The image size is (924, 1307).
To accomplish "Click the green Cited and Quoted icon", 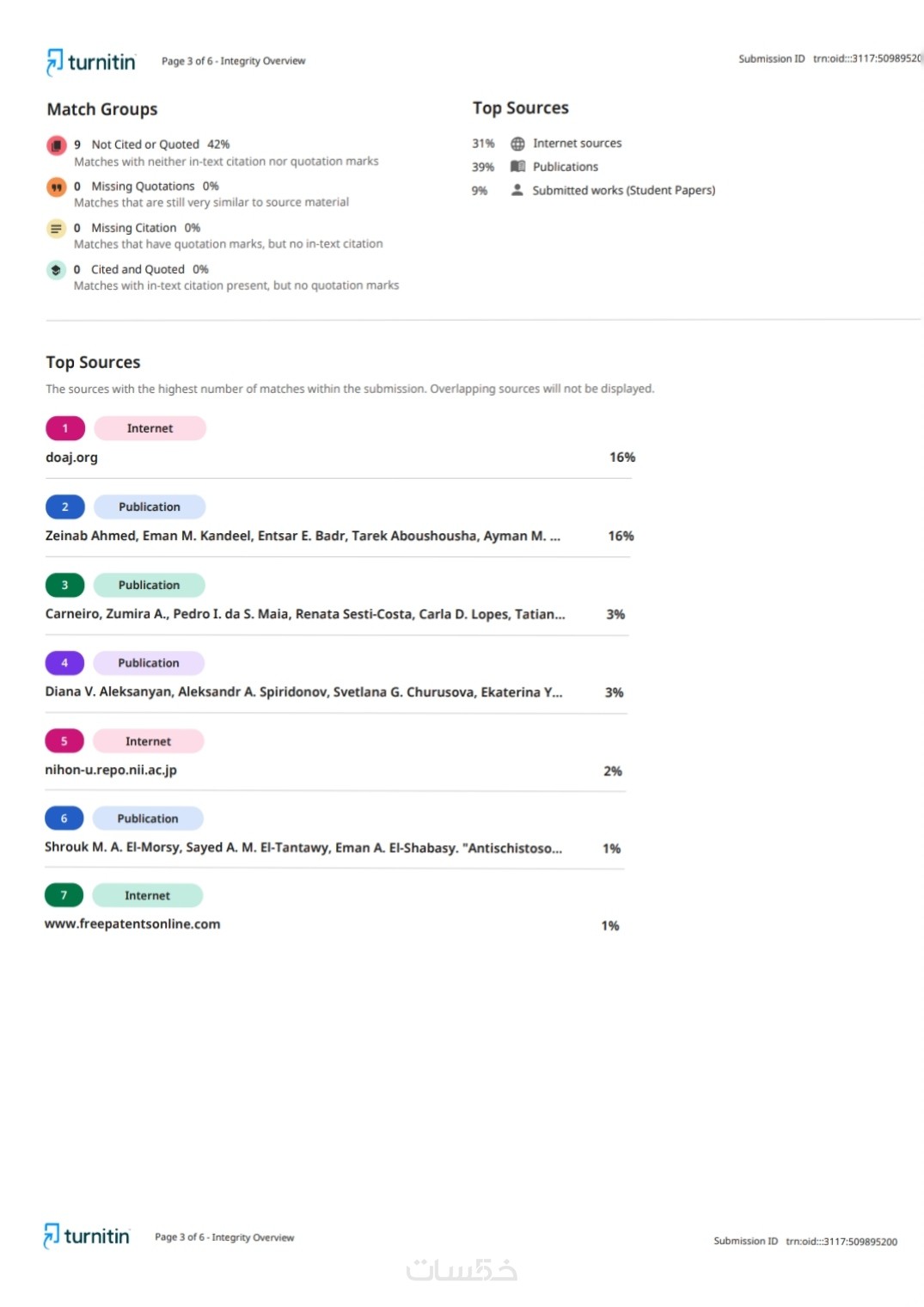I will click(56, 270).
